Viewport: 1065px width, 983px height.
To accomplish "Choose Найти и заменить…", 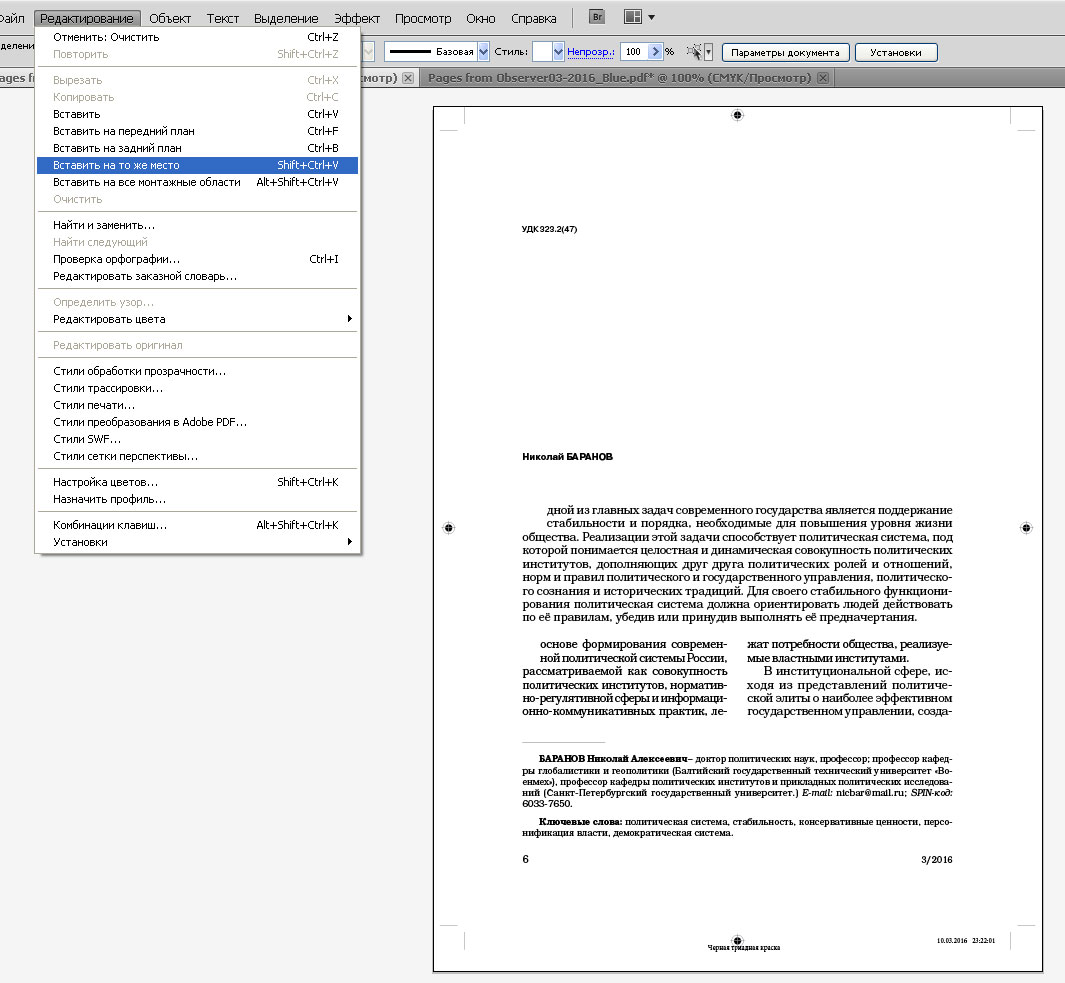I will (197, 225).
